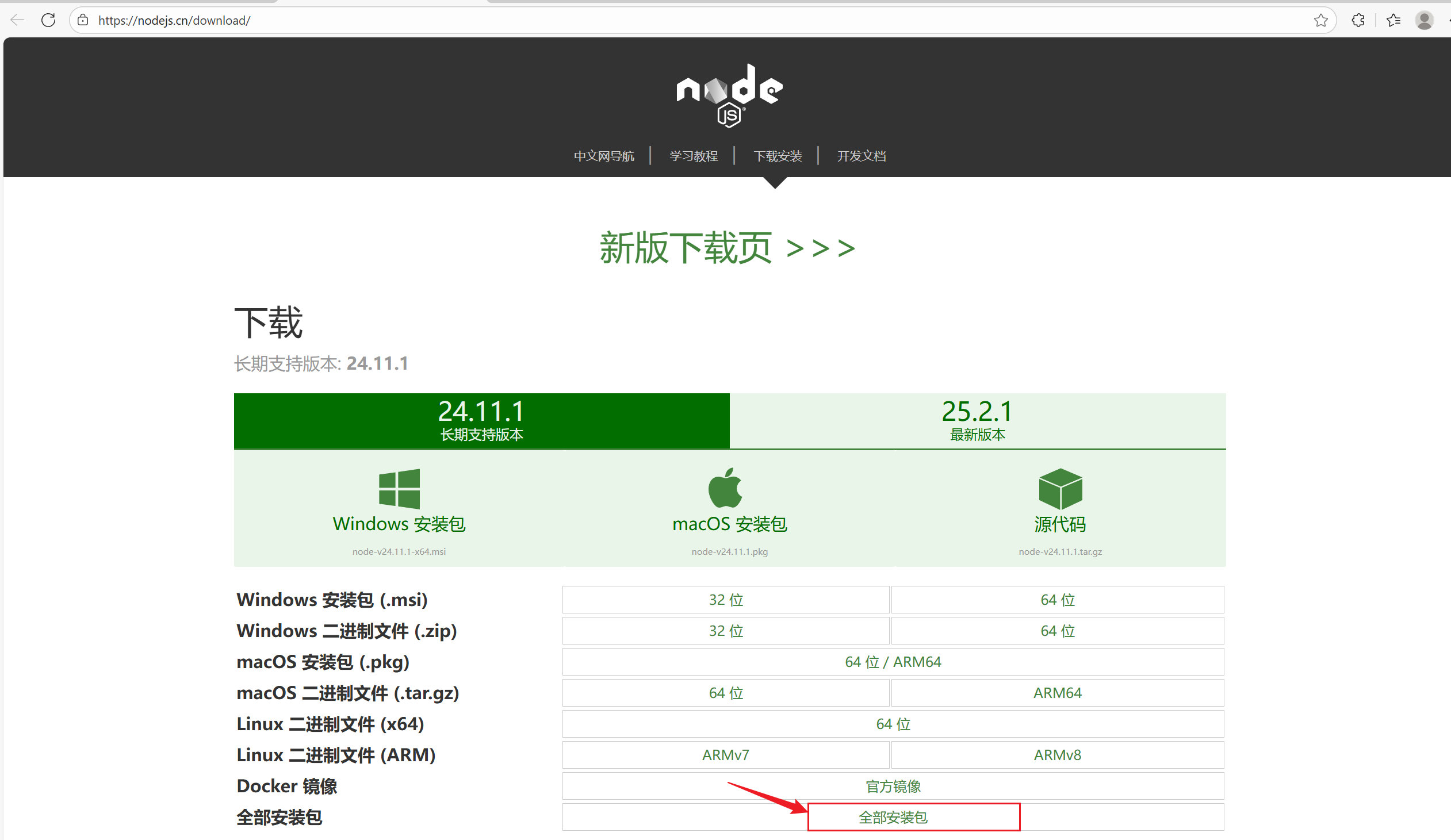1451x840 pixels.
Task: Open the 学习教程 navigation menu item
Action: (x=693, y=156)
